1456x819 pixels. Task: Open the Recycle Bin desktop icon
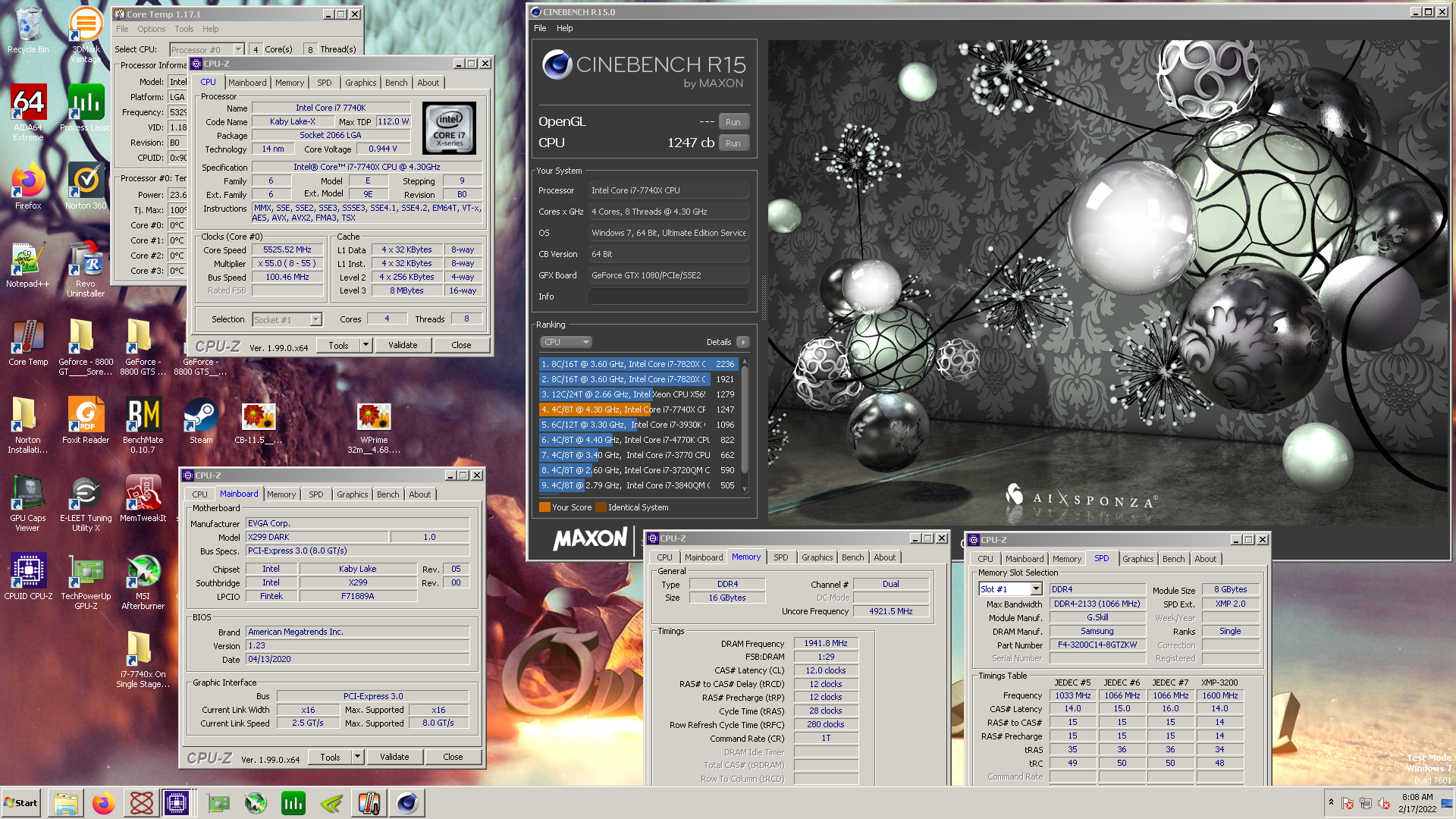pos(28,30)
